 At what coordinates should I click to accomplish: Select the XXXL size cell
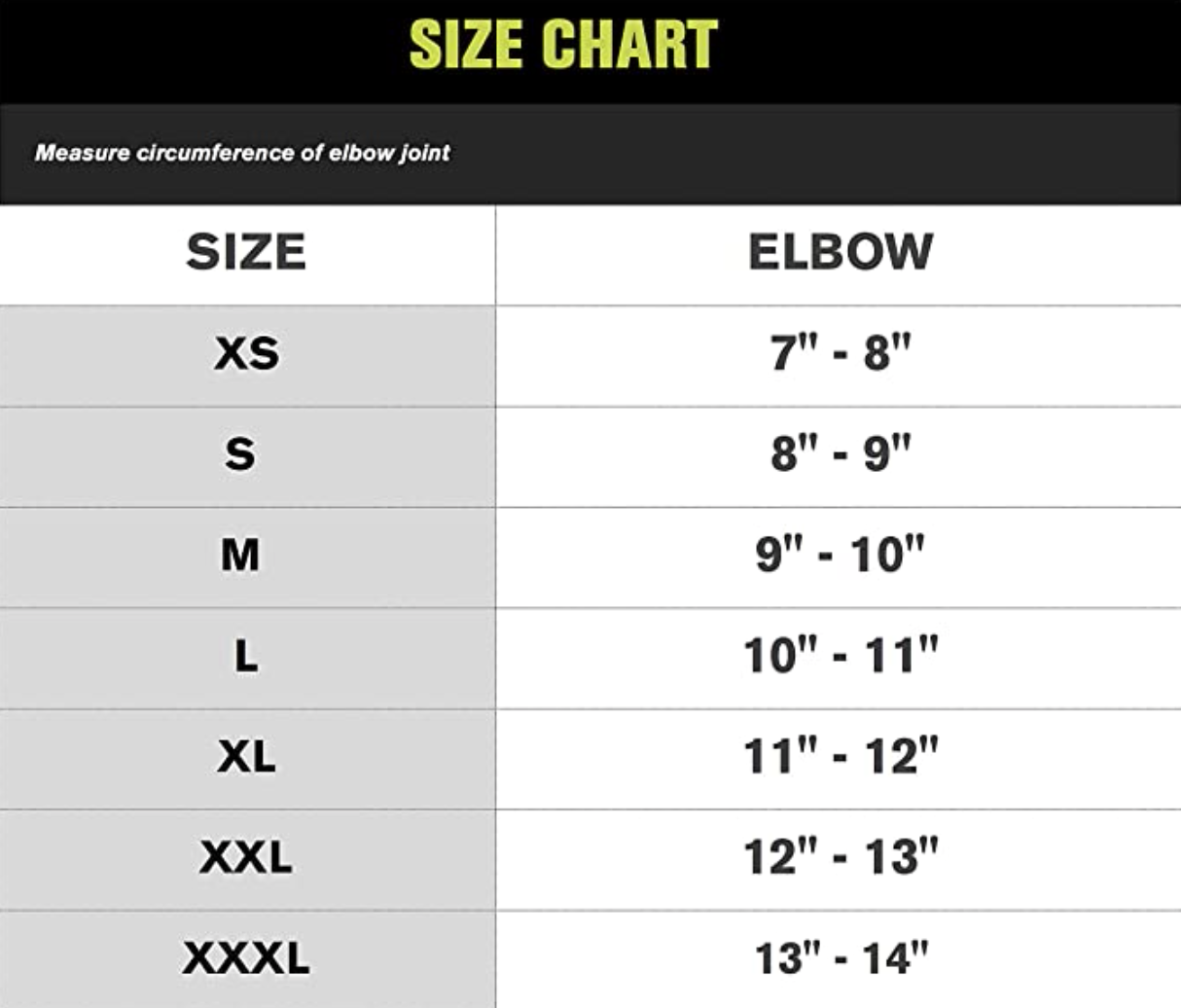coord(246,958)
